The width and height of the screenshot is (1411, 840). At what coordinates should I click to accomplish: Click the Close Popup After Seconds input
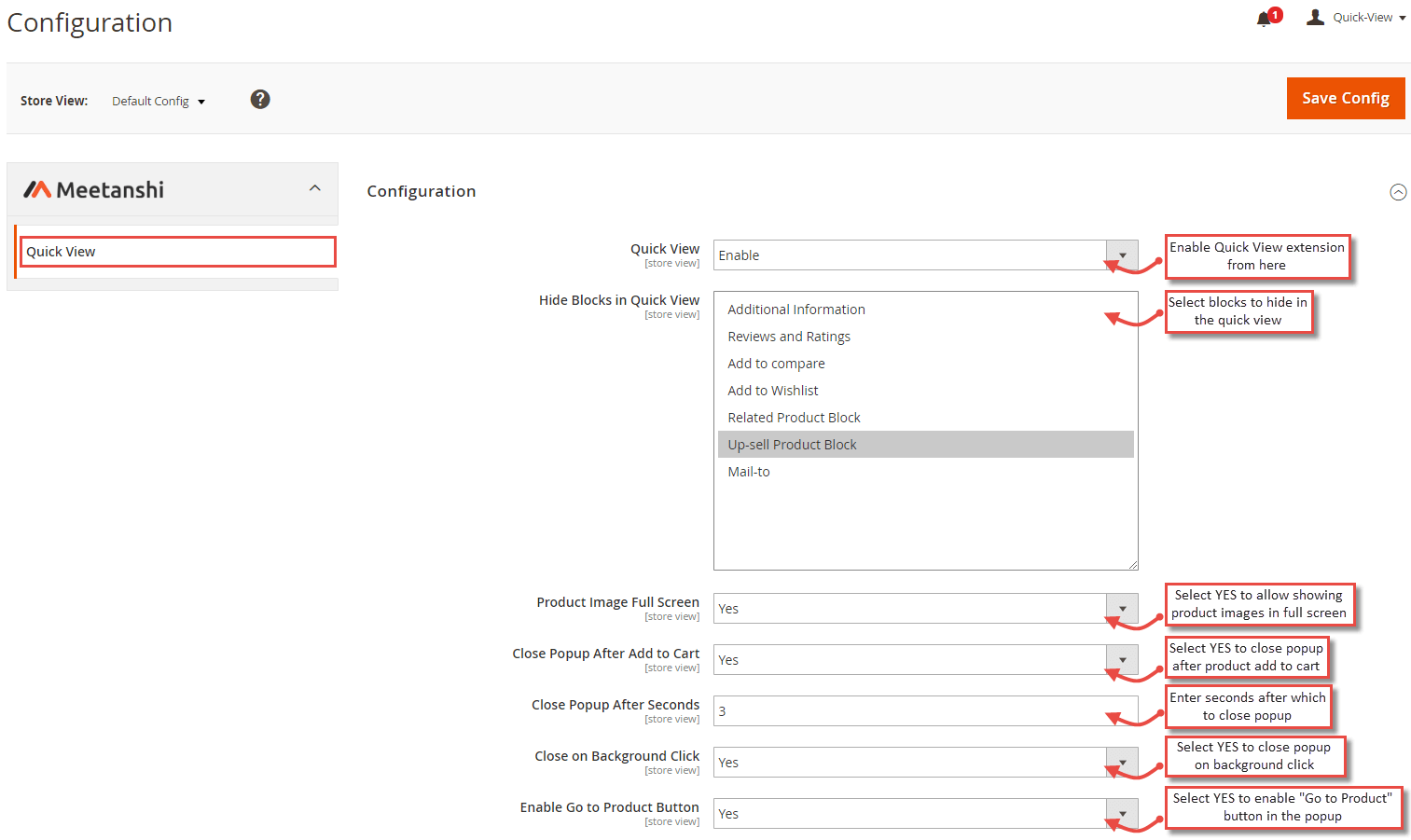[x=923, y=710]
